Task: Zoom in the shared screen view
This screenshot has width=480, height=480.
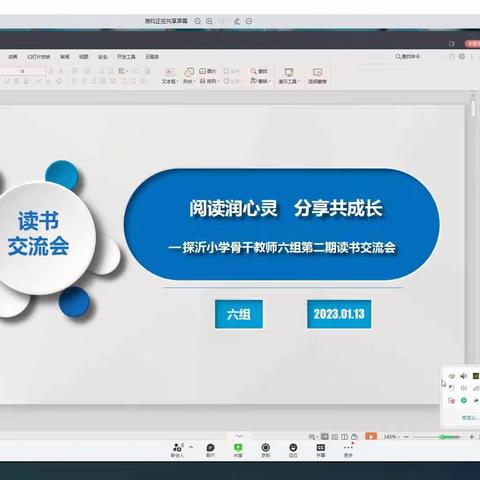Action: pyautogui.click(x=209, y=21)
